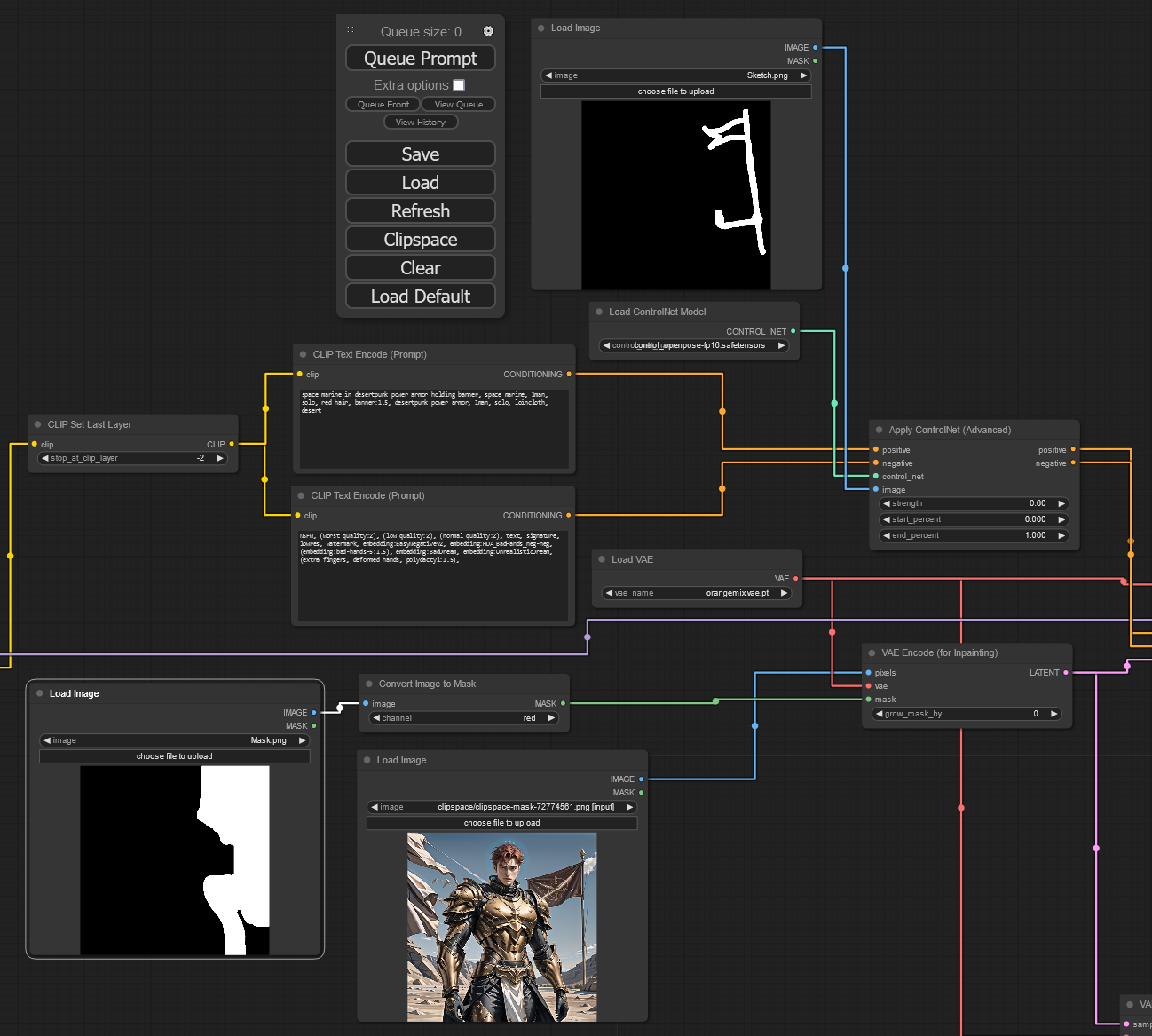Click the drag handle of the queue panel
Image resolution: width=1152 pixels, height=1036 pixels.
(x=351, y=31)
